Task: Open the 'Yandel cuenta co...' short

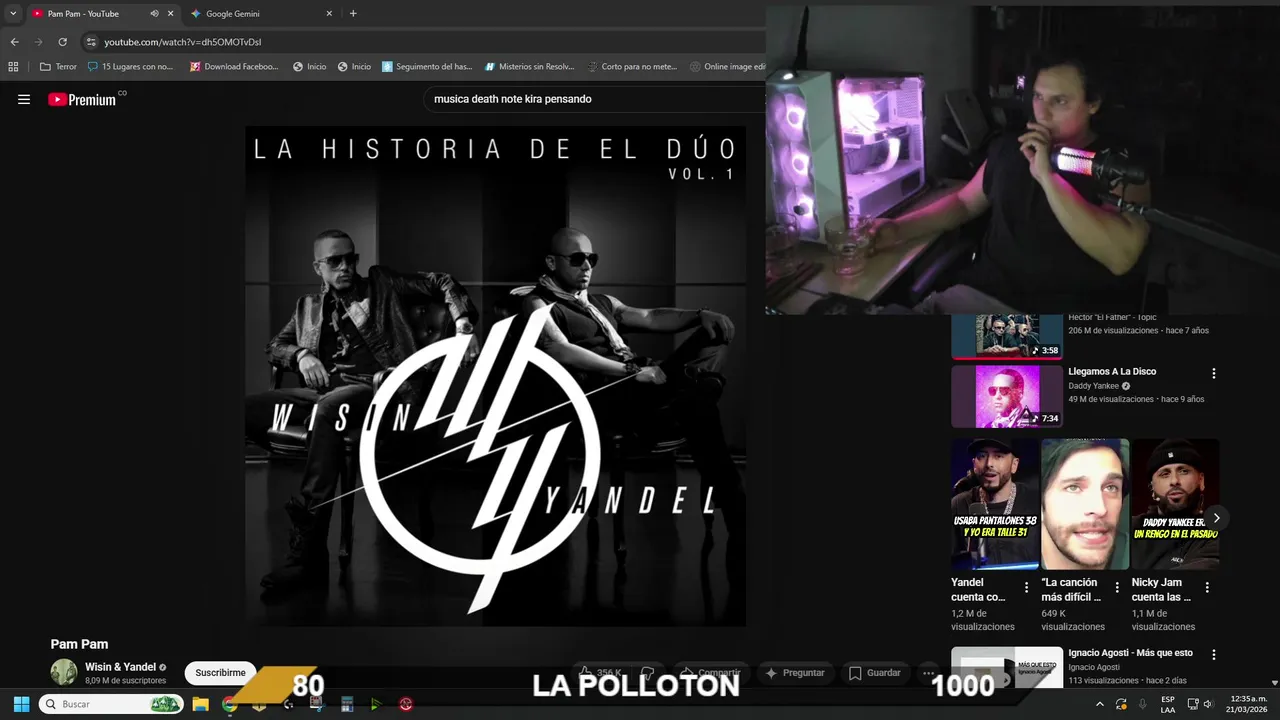Action: (995, 504)
